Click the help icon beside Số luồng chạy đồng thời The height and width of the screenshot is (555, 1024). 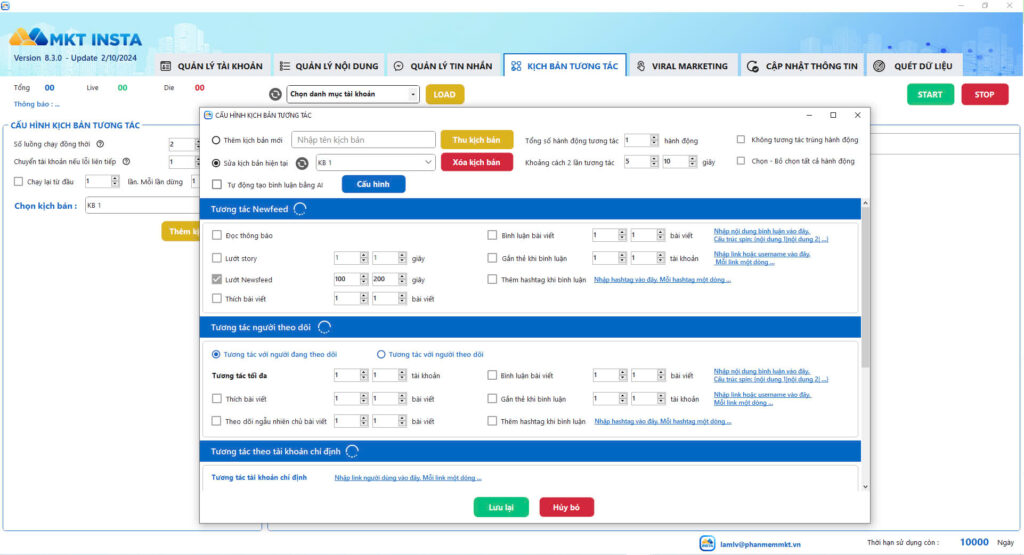(100, 144)
